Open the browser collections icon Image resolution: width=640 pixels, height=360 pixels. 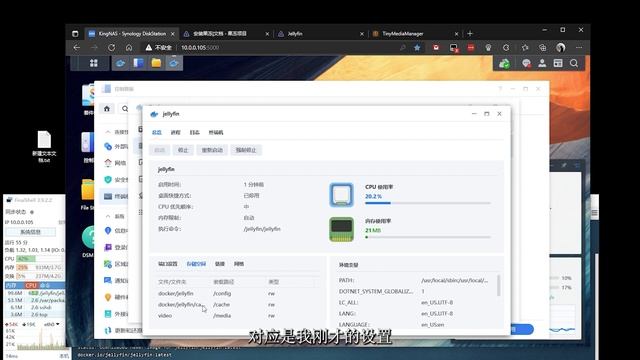pos(542,47)
